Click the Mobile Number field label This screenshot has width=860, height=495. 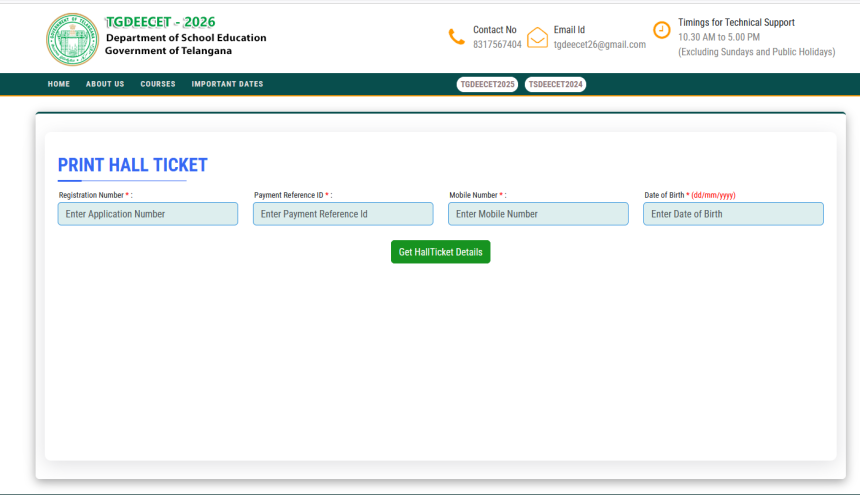pyautogui.click(x=478, y=195)
